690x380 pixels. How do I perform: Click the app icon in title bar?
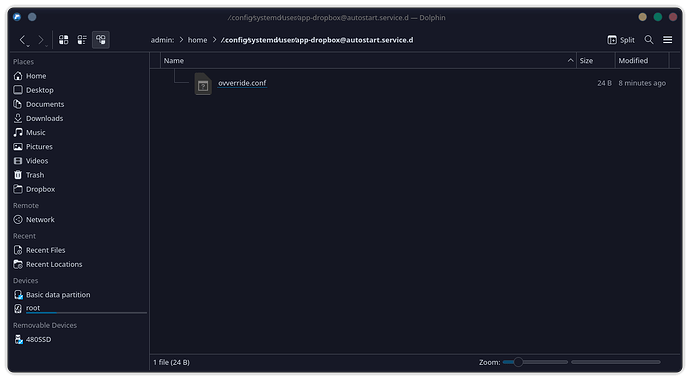click(x=17, y=17)
